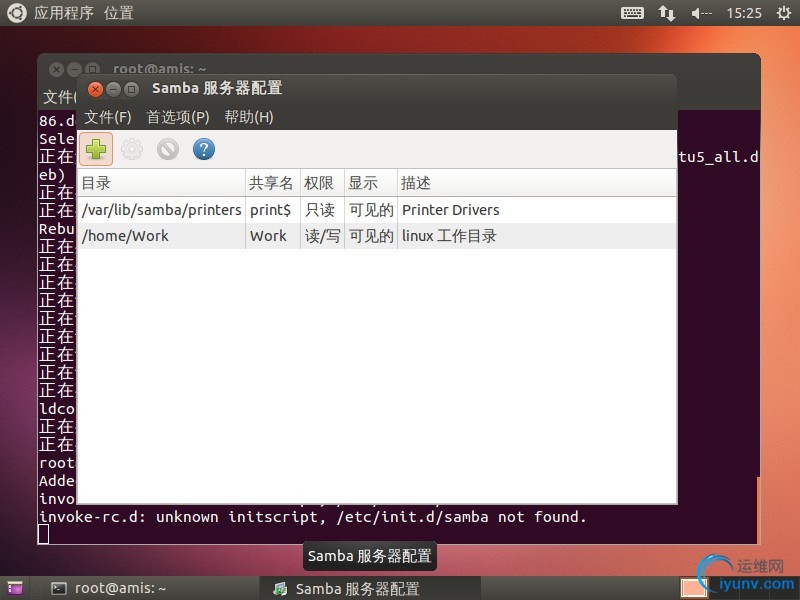Open the keyboard indicator icon

(x=632, y=13)
